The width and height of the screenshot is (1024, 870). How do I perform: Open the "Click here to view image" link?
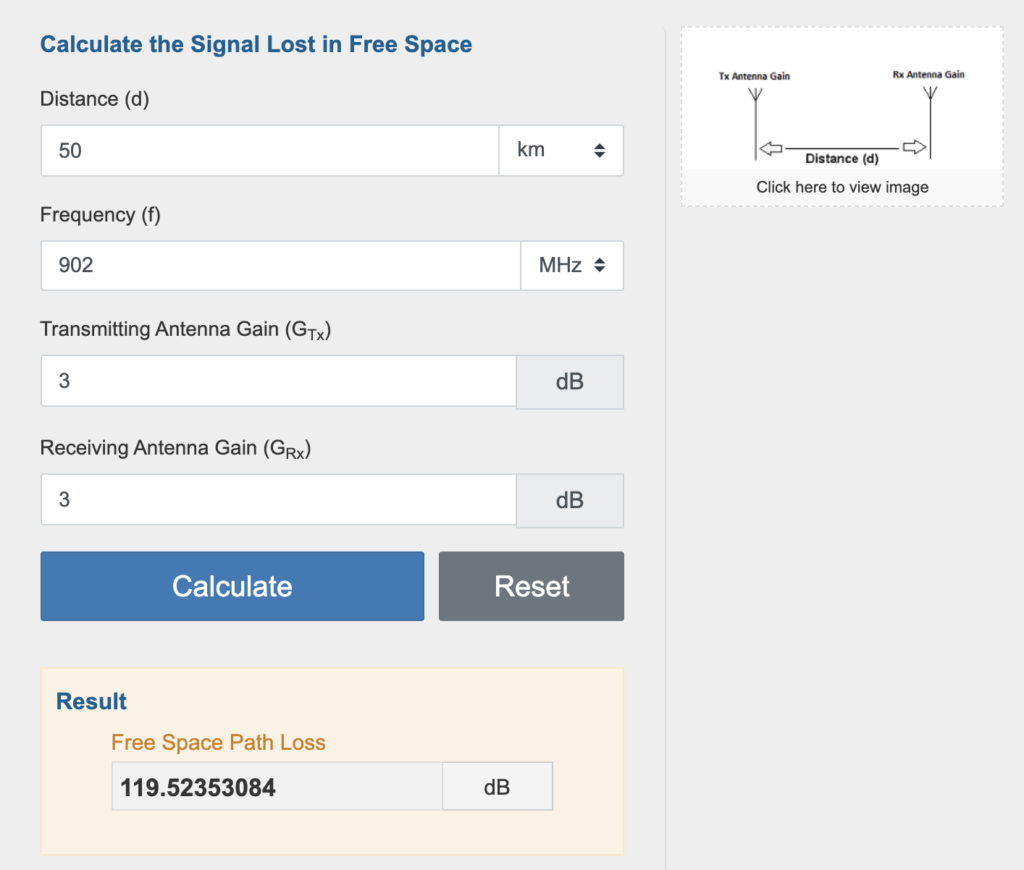(x=842, y=187)
